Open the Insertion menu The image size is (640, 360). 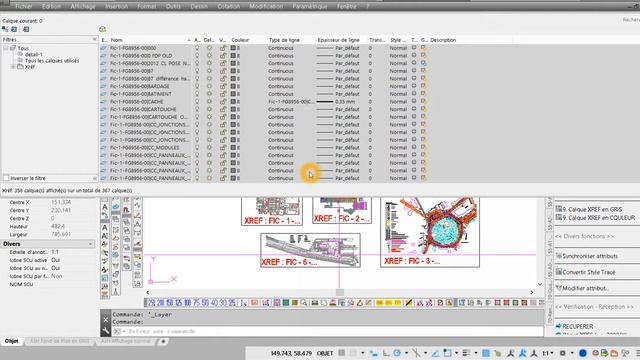tap(116, 7)
